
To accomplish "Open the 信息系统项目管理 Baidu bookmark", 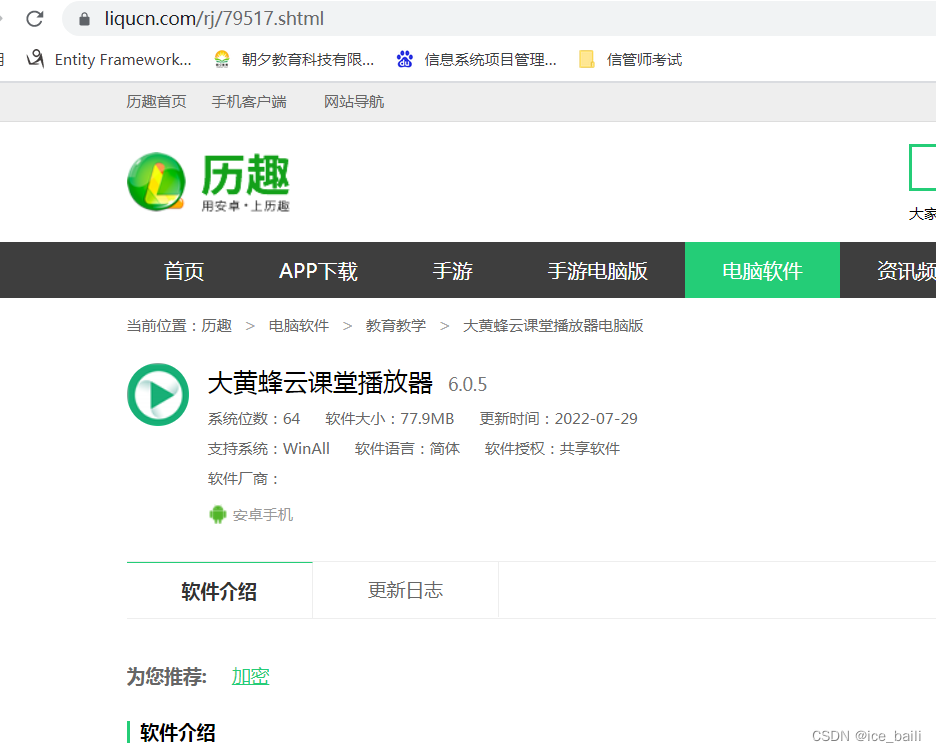I will pyautogui.click(x=477, y=60).
